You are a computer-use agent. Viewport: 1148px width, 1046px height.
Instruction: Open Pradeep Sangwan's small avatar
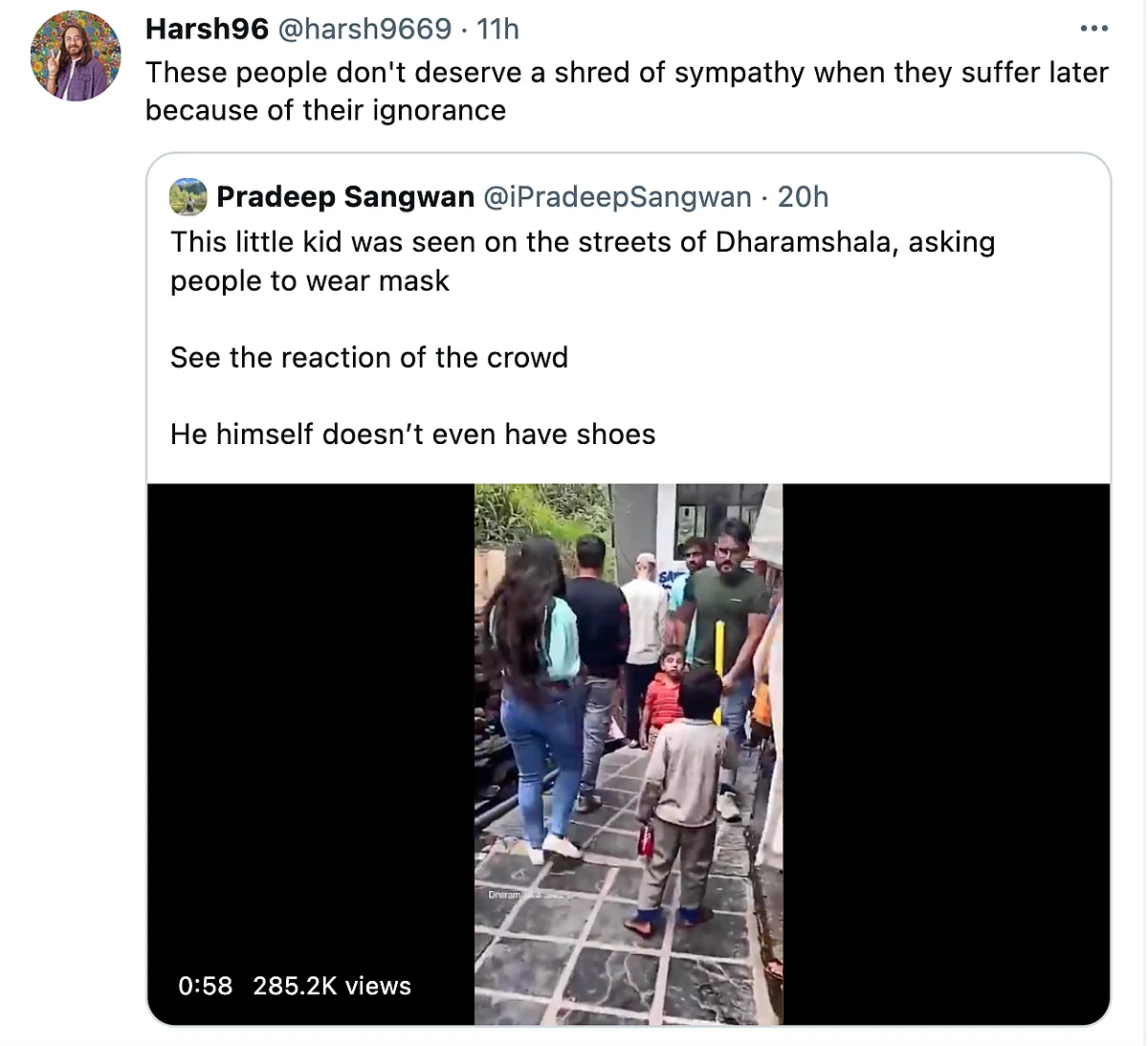(188, 196)
